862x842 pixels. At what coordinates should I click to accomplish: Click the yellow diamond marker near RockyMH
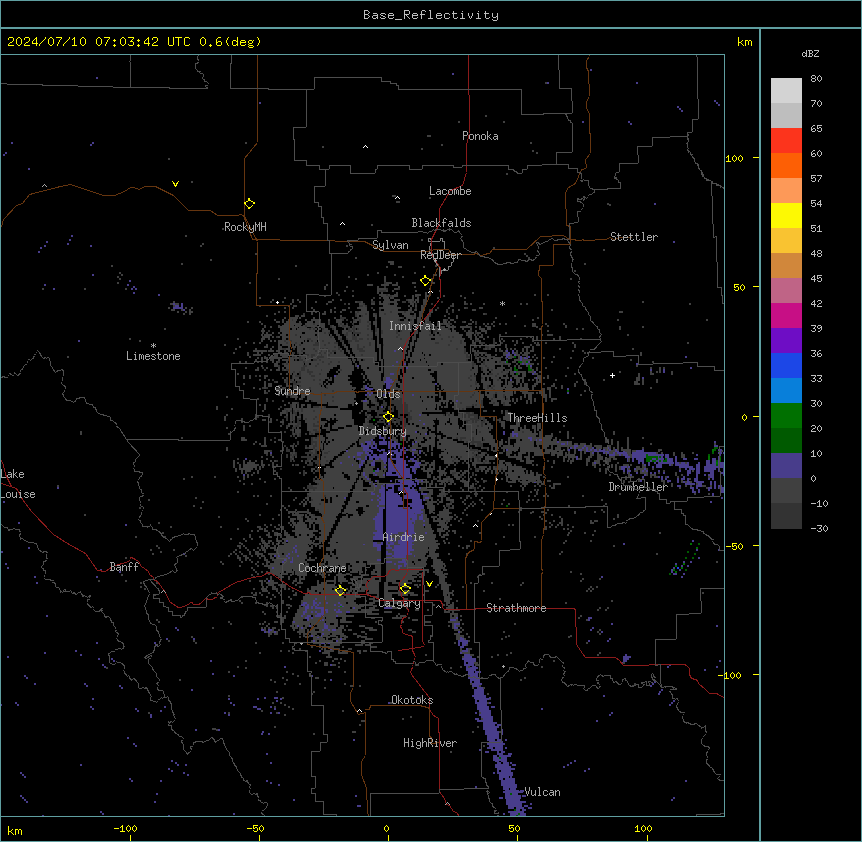point(249,203)
